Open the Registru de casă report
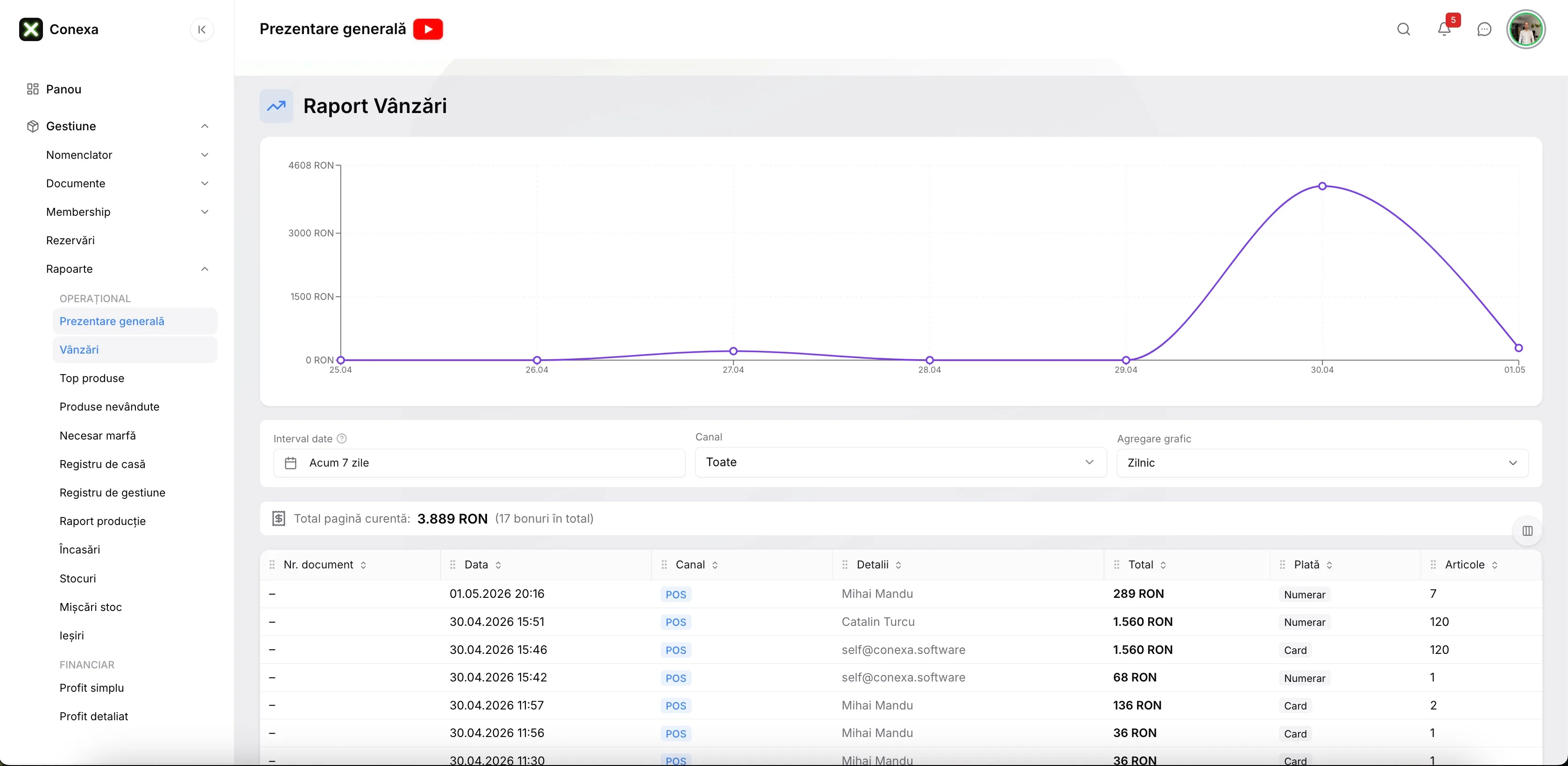Viewport: 1568px width, 766px height. click(102, 464)
